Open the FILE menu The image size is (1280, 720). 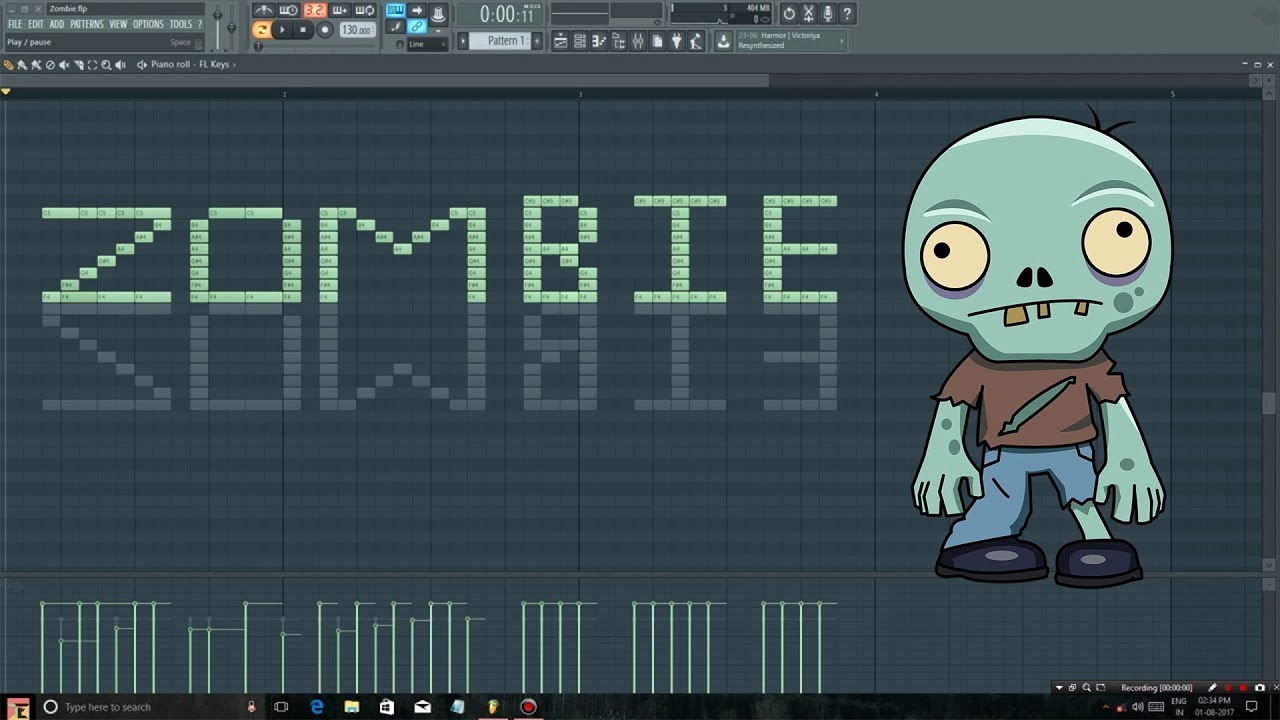pos(15,24)
